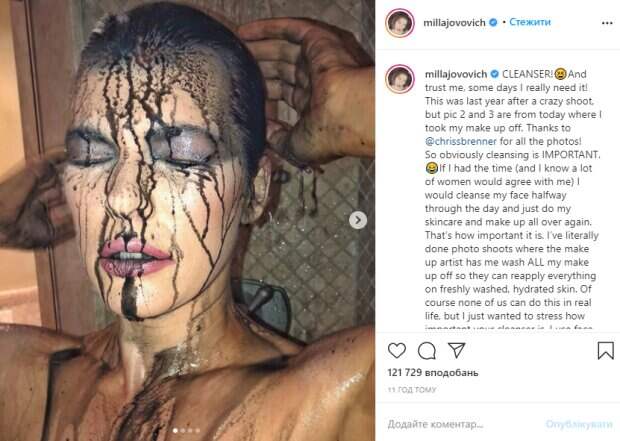
Task: Save the post with the bookmark icon
Action: pos(605,351)
